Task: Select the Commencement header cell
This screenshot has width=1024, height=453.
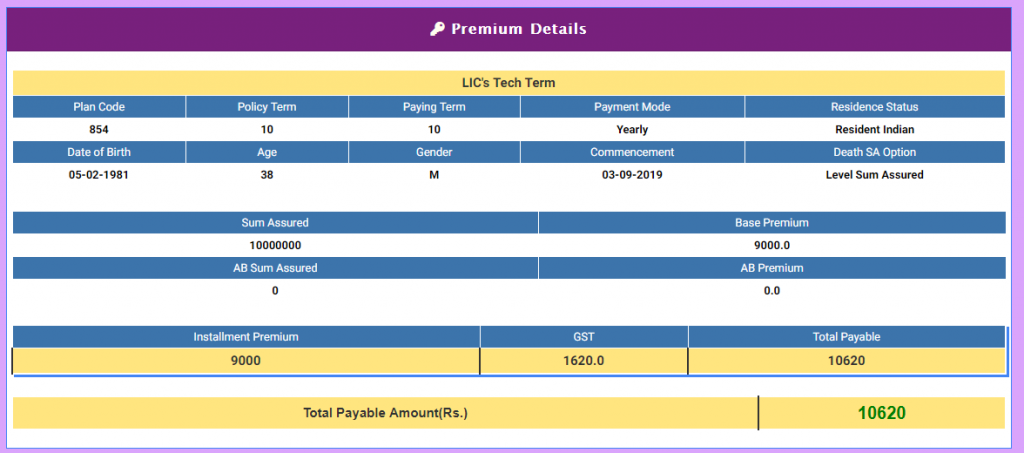Action: tap(632, 152)
